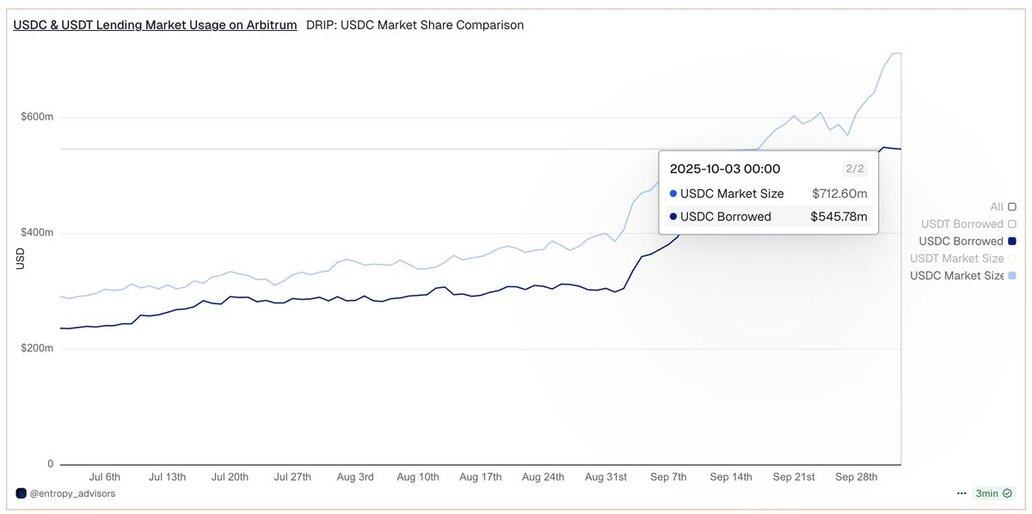Click the DRIP: USDC Market Share Comparison subtitle
This screenshot has width=1032, height=514.
pyautogui.click(x=414, y=25)
